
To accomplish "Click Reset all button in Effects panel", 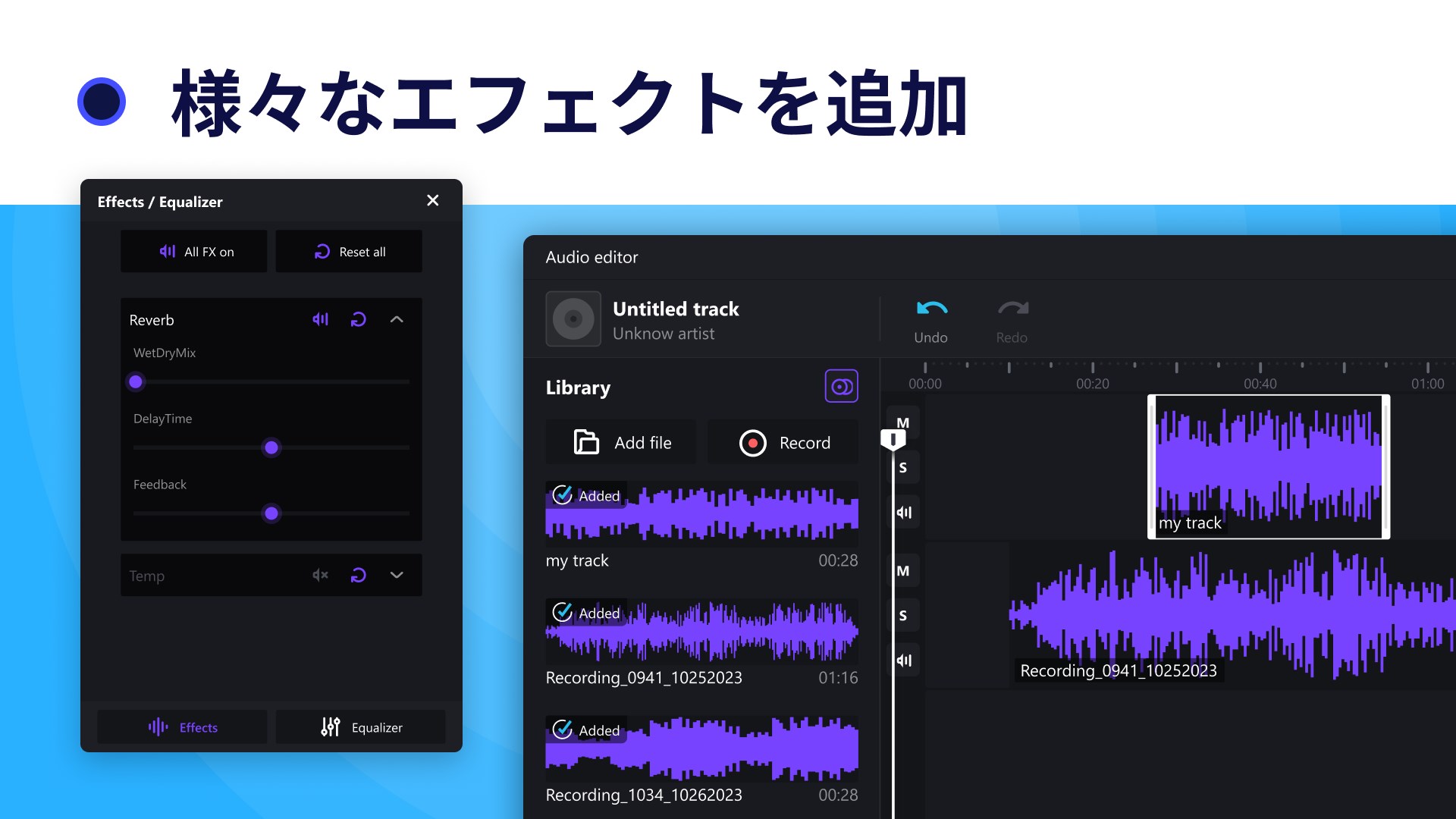I will point(348,251).
